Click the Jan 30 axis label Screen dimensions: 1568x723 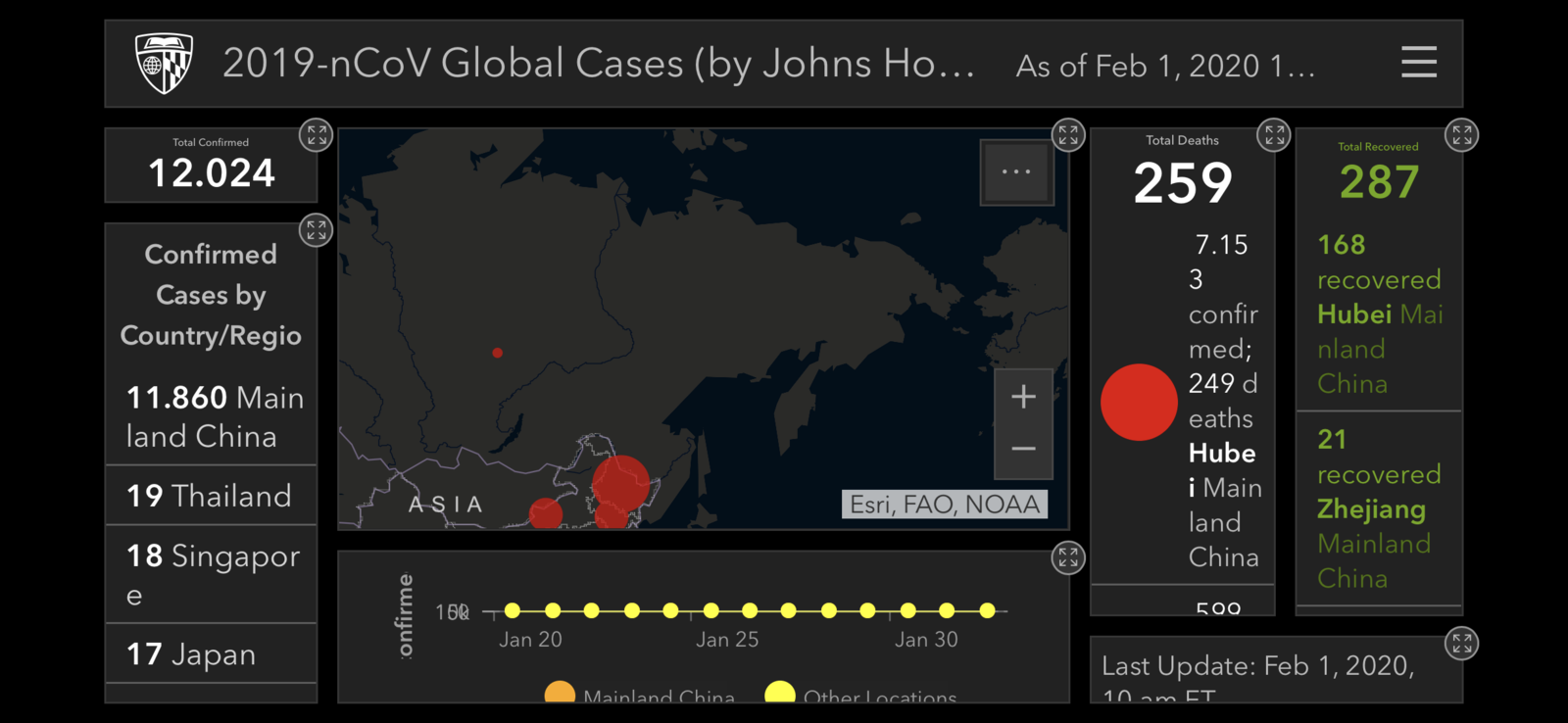(926, 640)
